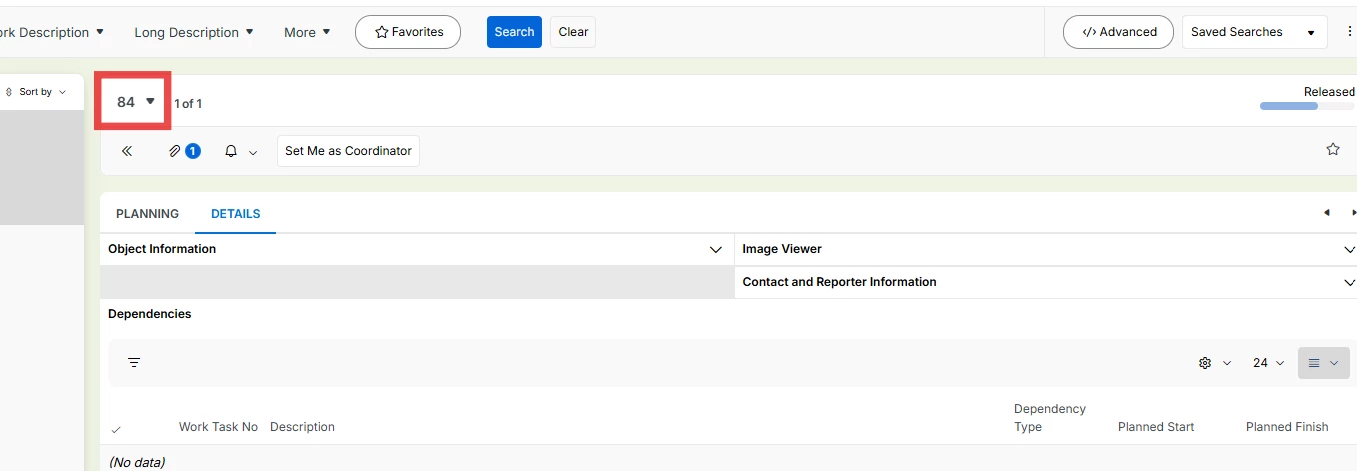This screenshot has width=1357, height=471.
Task: Collapse panel with double left chevron
Action: 127,151
